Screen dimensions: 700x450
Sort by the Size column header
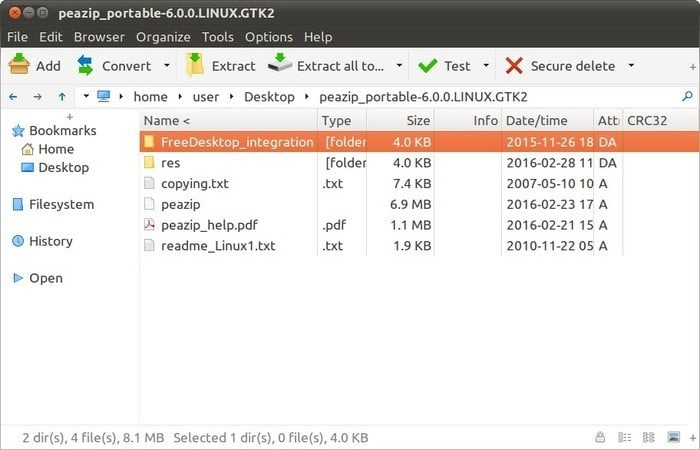click(400, 121)
